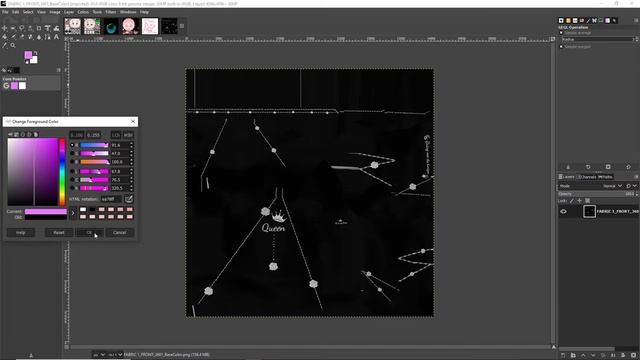
Task: Select the Crop tool
Action: click(x=39, y=28)
